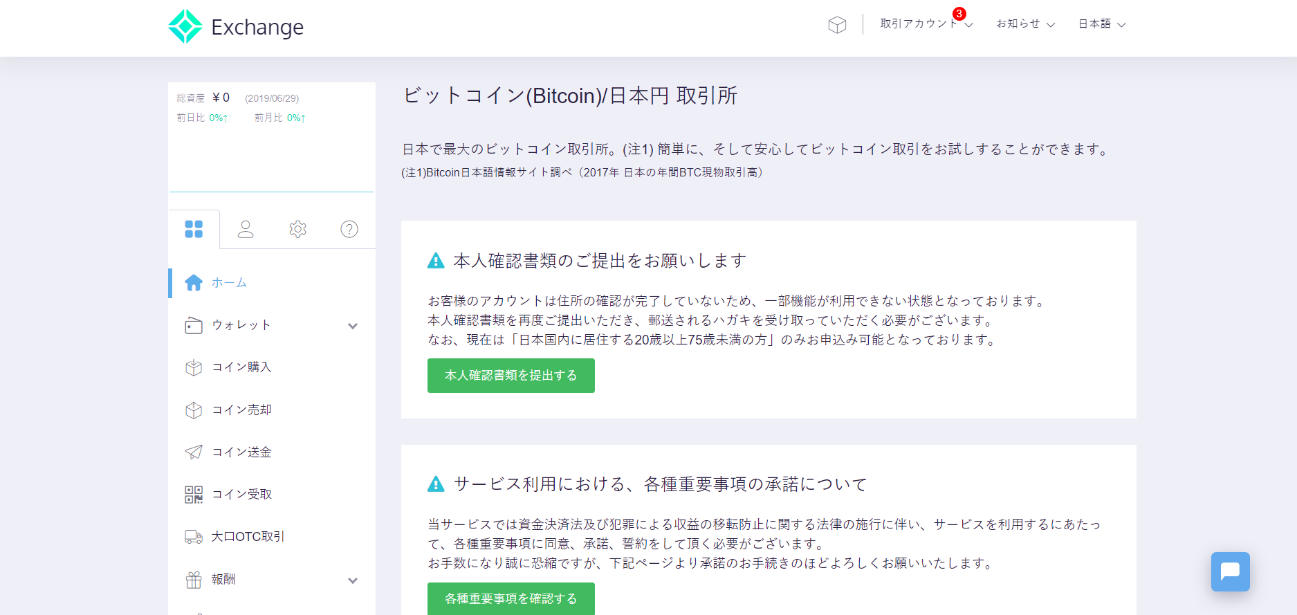
Task: Open the お知らせ dropdown
Action: tap(1025, 24)
